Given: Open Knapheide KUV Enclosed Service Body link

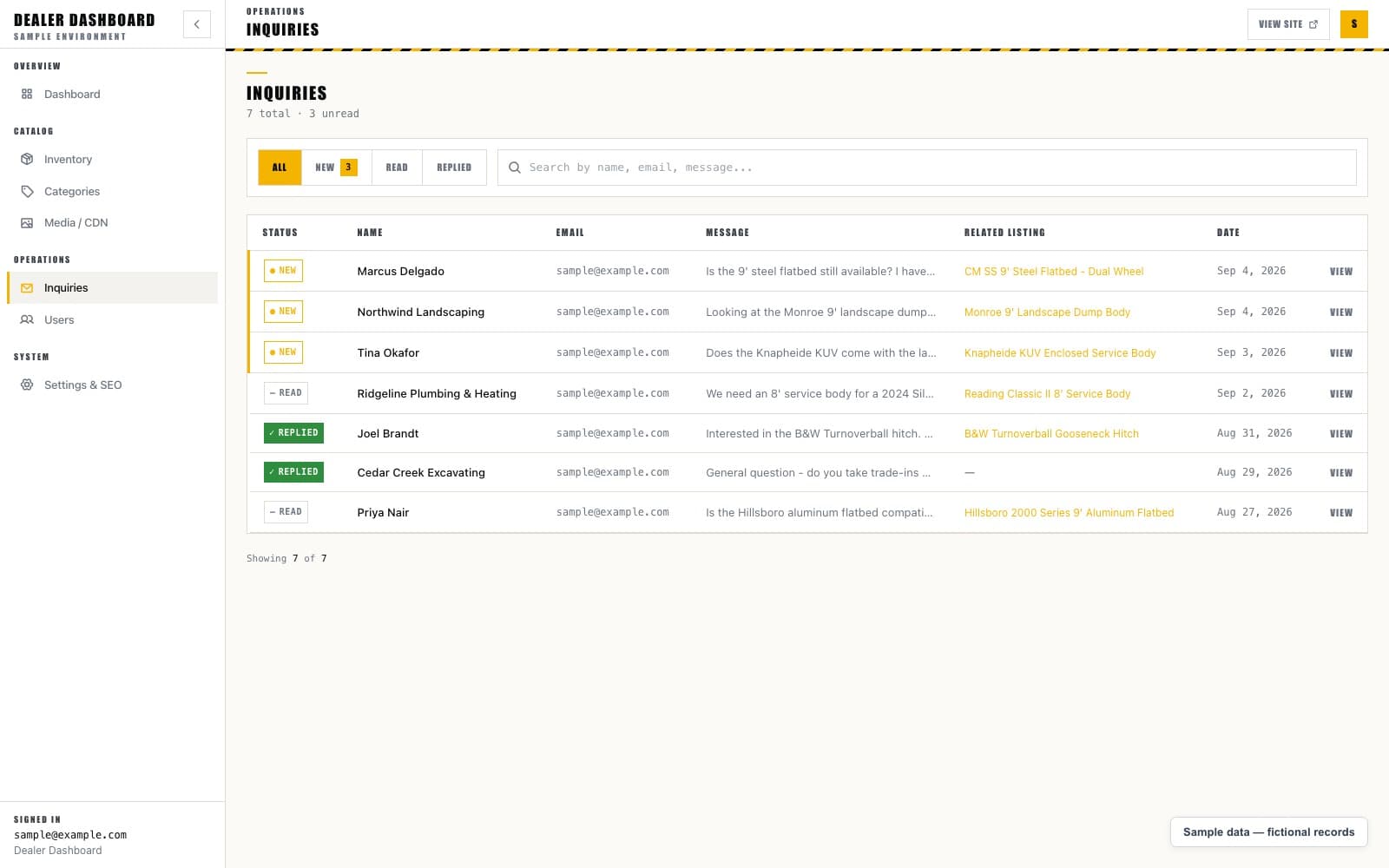Looking at the screenshot, I should (x=1060, y=353).
